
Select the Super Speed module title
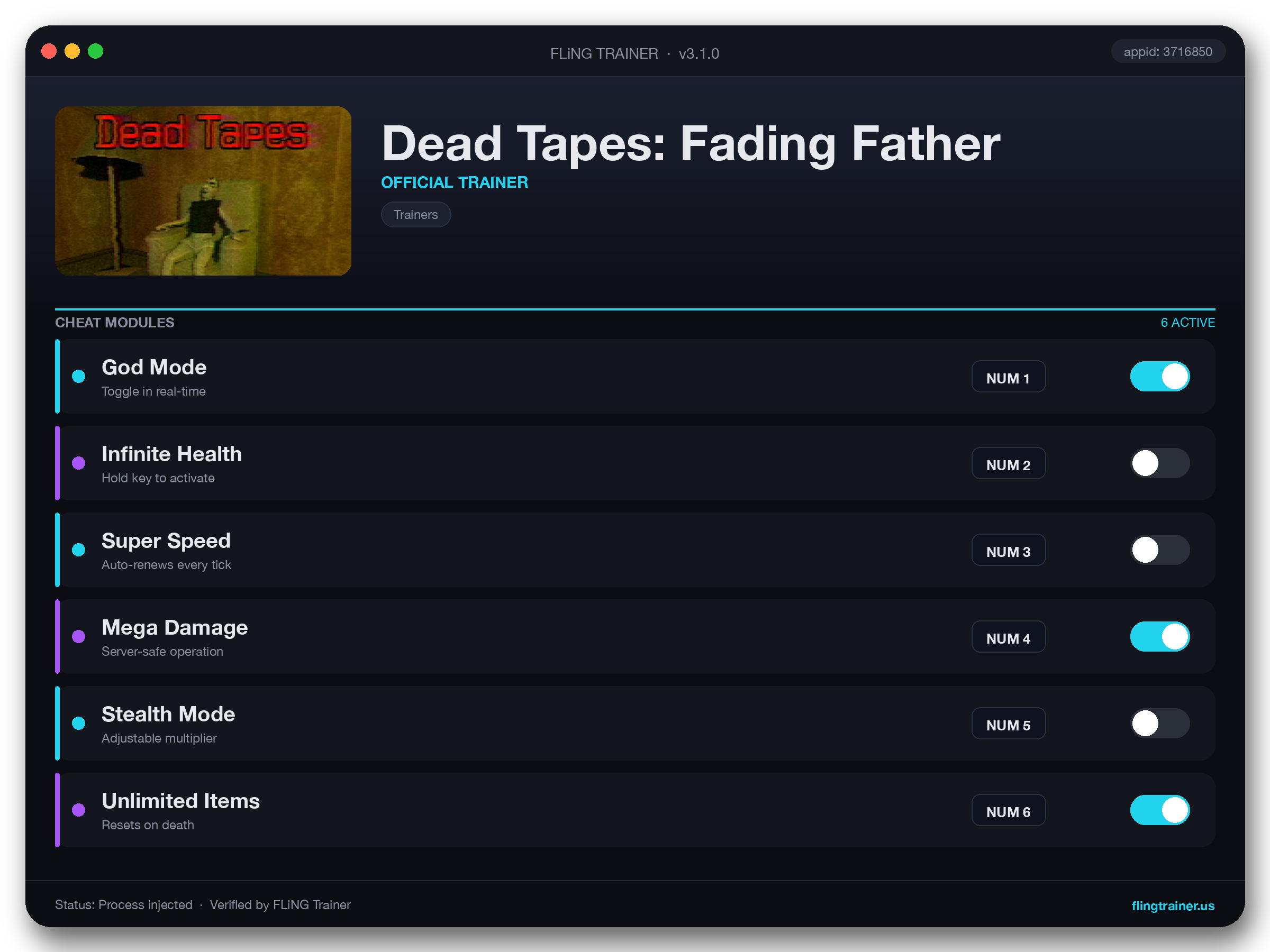click(166, 541)
